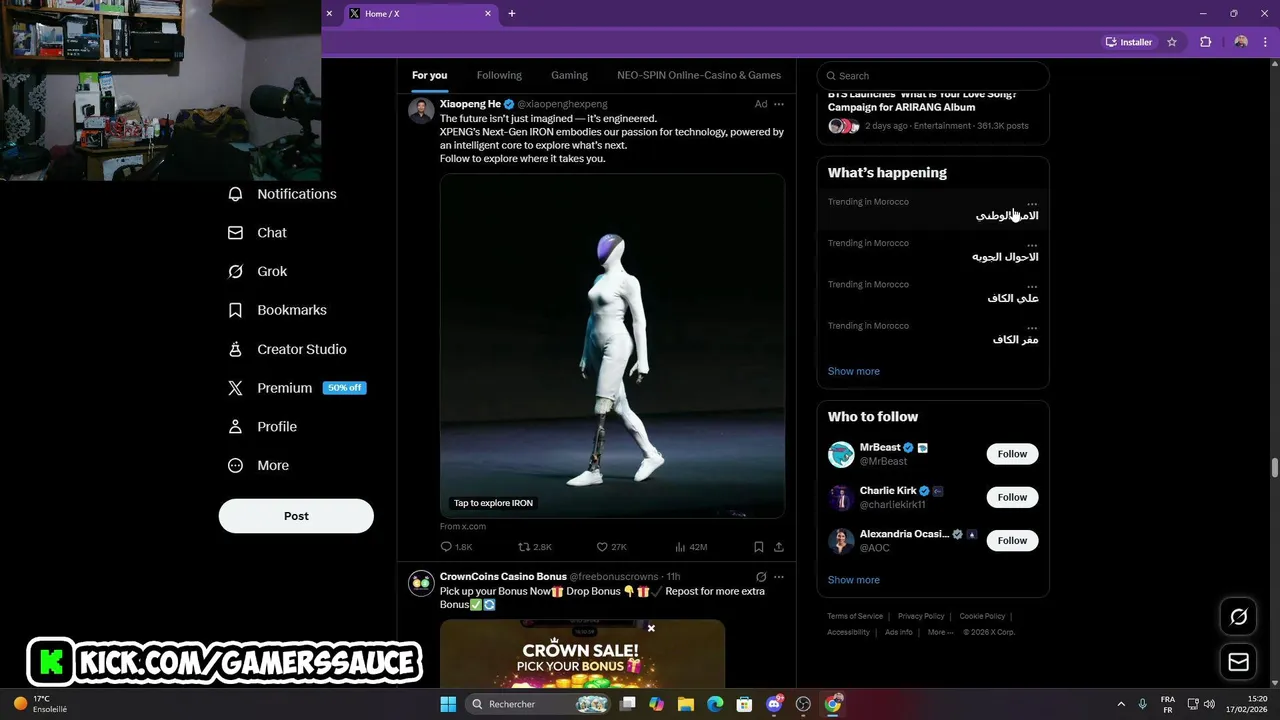
Task: Open Accessibility footer link
Action: pos(848,632)
